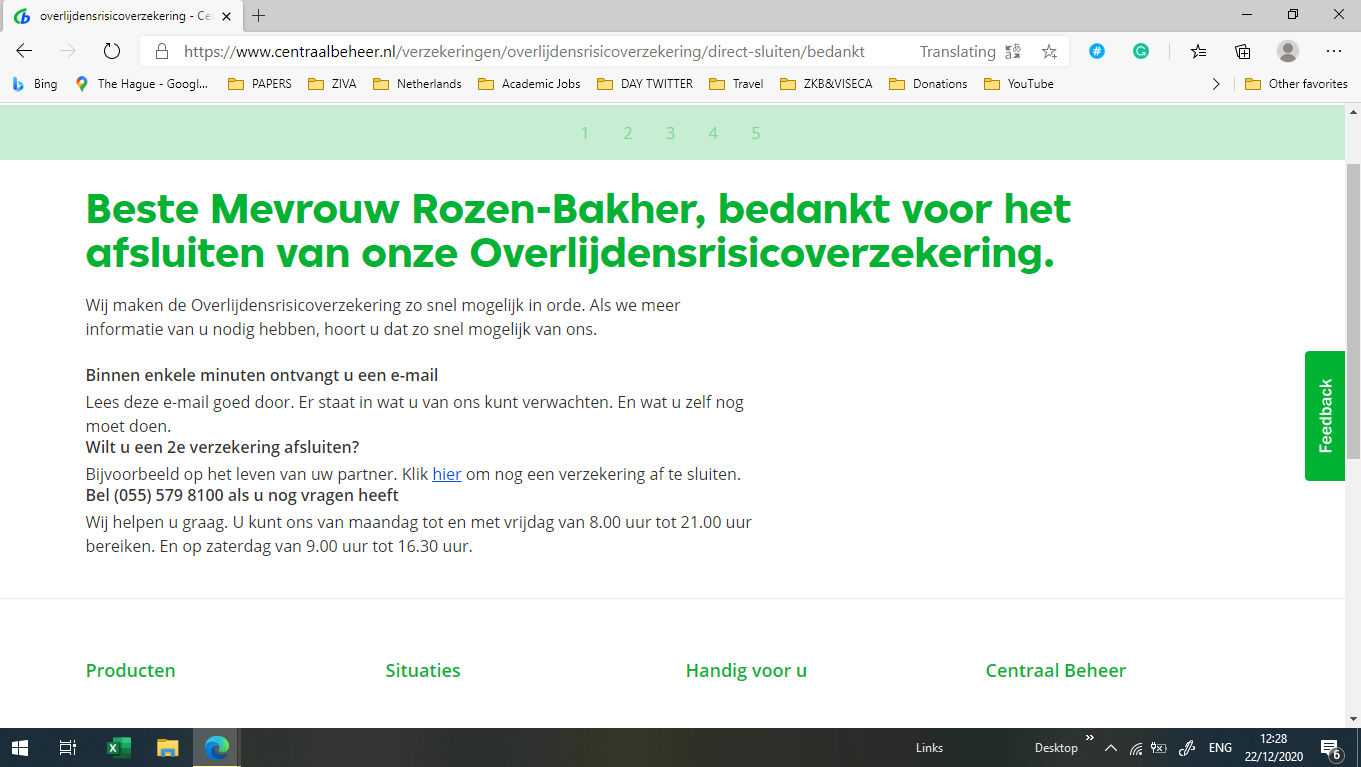Open the Other favorites folder
This screenshot has height=767, width=1361.
tap(1296, 84)
